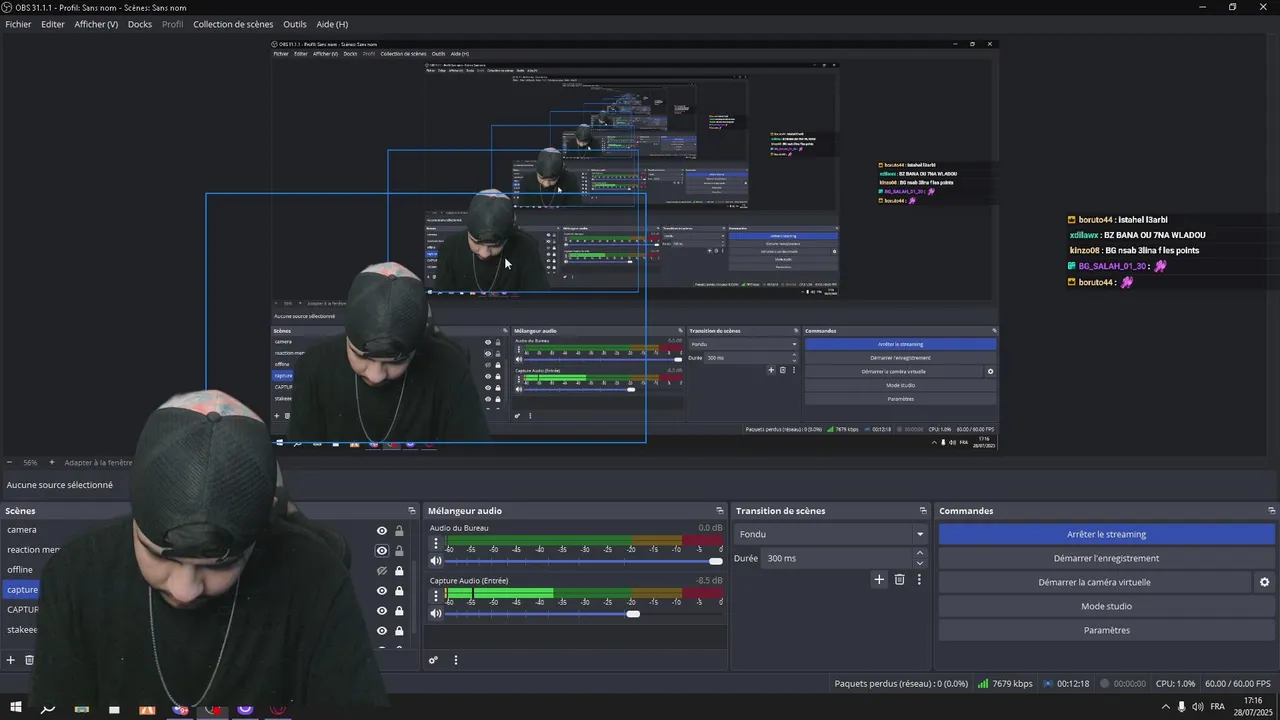Open the Afficher (V) menu
1280x720 pixels.
pos(96,24)
